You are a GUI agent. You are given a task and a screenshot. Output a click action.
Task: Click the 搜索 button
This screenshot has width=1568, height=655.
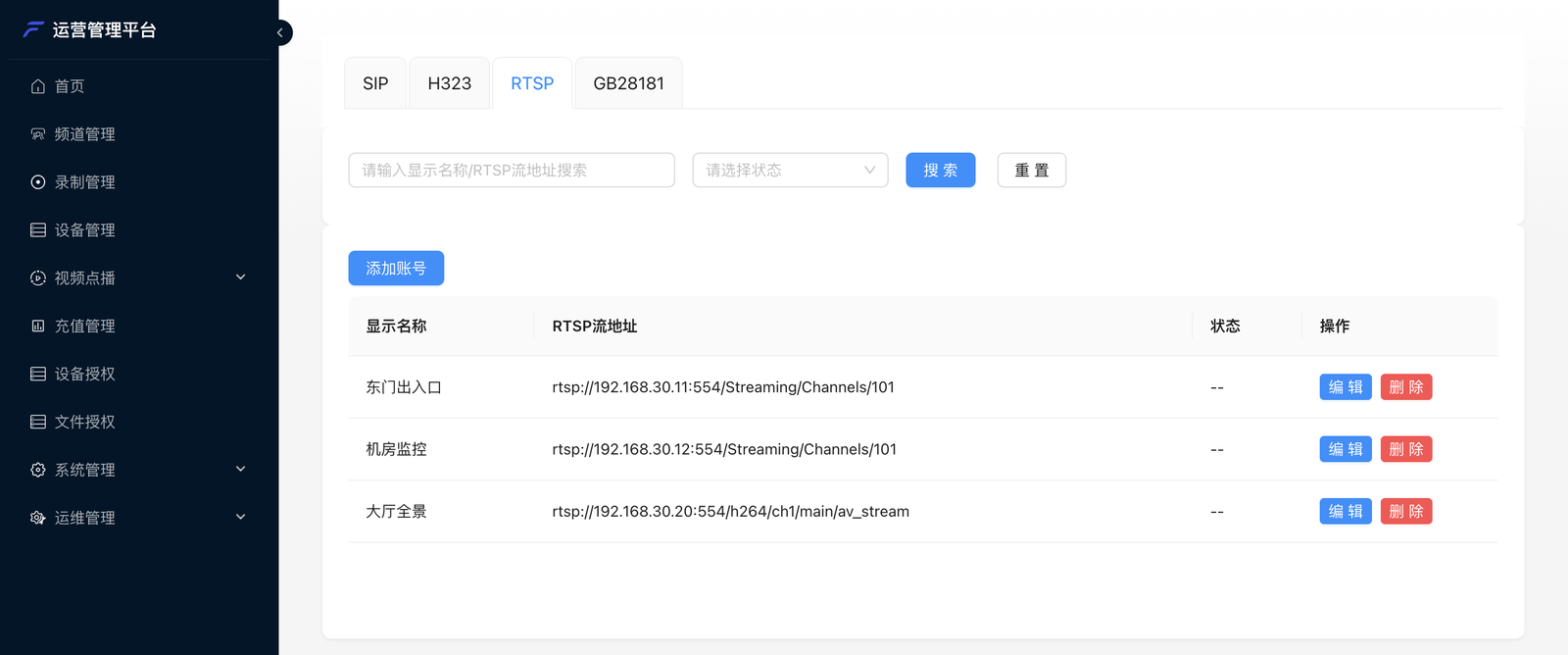click(941, 170)
